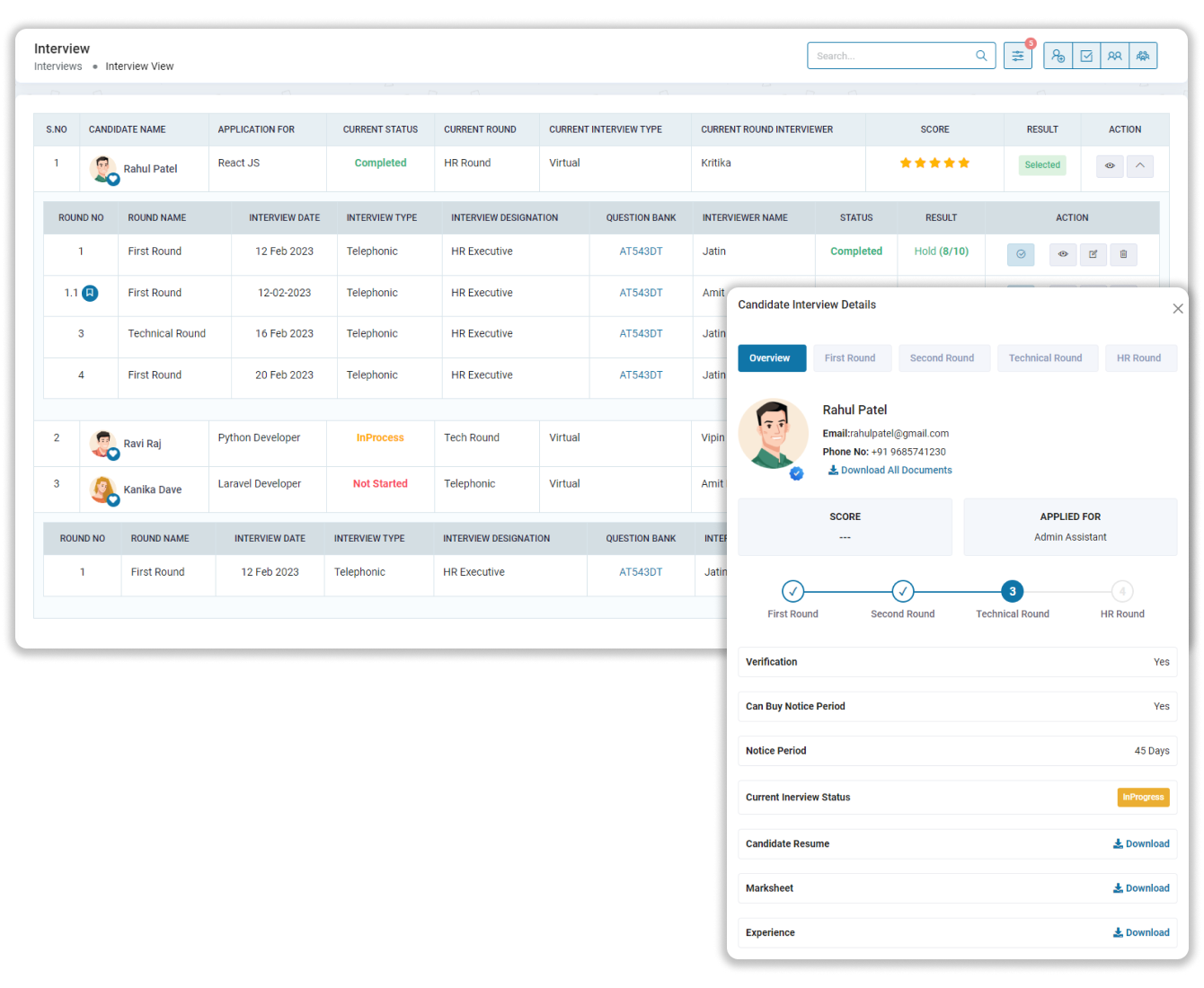Click the magnifier icon in search box
The image size is (1204, 988).
[981, 56]
